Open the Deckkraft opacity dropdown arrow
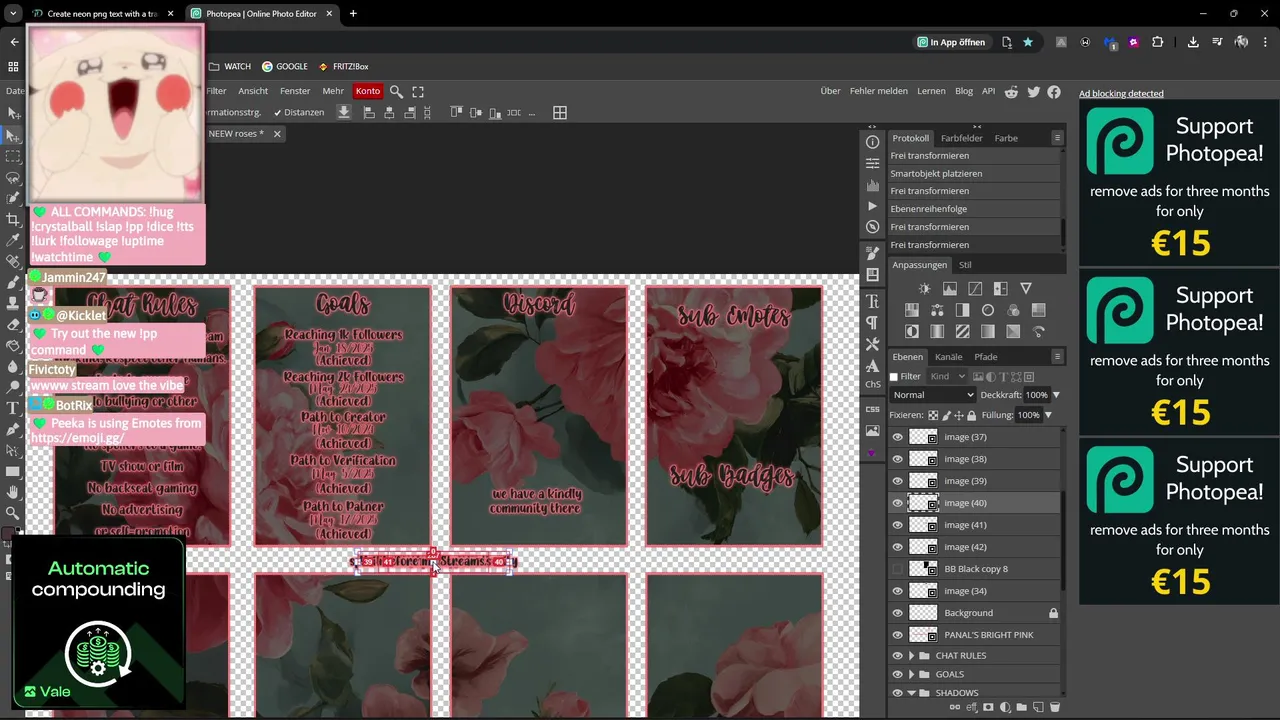1280x720 pixels. [1056, 395]
